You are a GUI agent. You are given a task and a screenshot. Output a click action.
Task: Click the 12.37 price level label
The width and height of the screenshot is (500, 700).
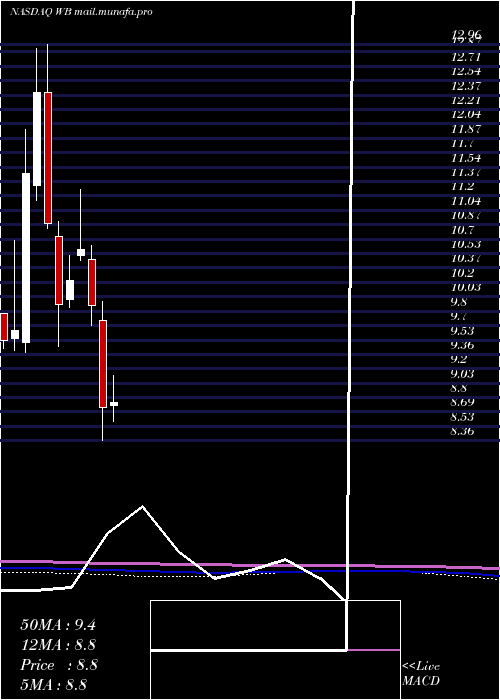click(466, 86)
